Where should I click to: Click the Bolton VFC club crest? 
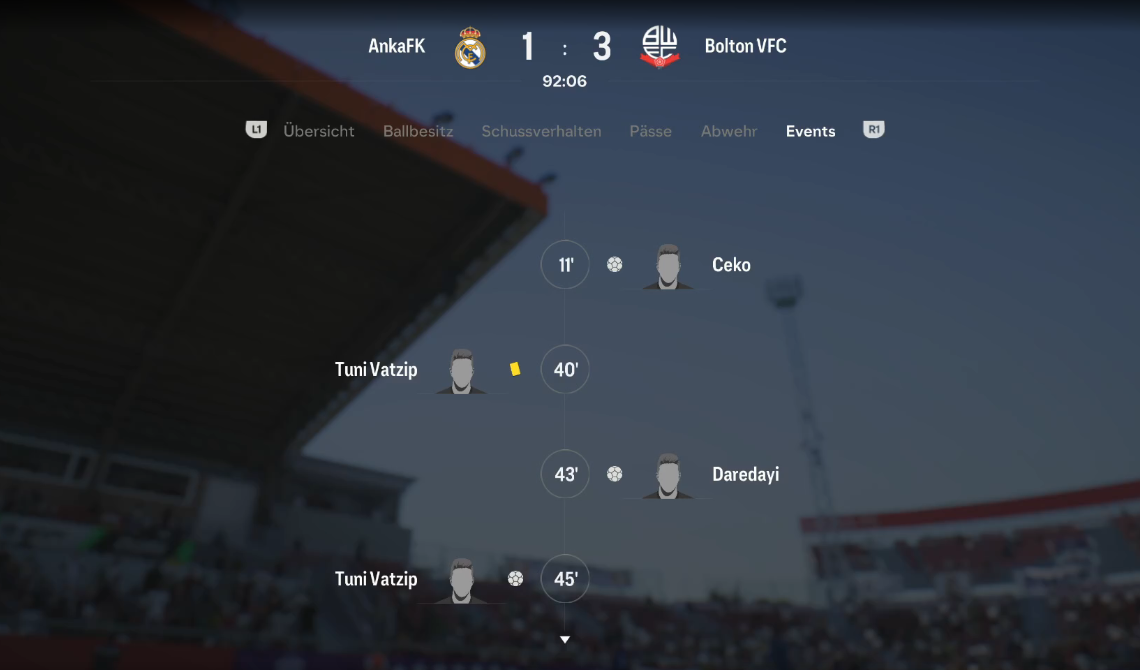[x=659, y=47]
